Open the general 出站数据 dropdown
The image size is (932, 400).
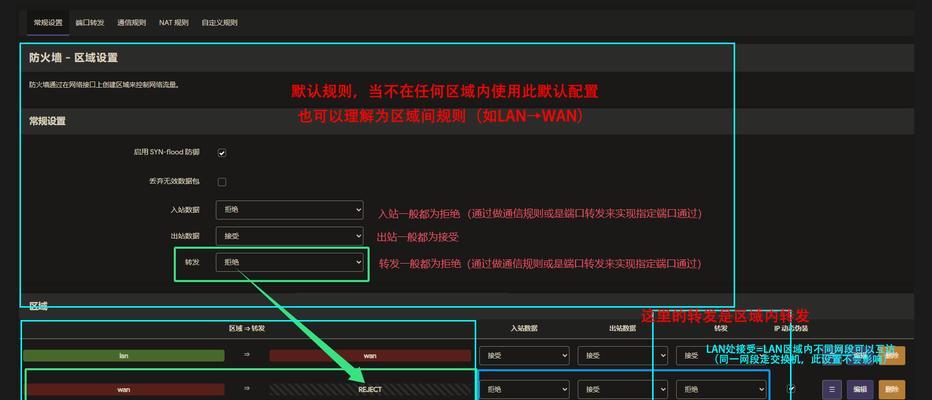289,236
